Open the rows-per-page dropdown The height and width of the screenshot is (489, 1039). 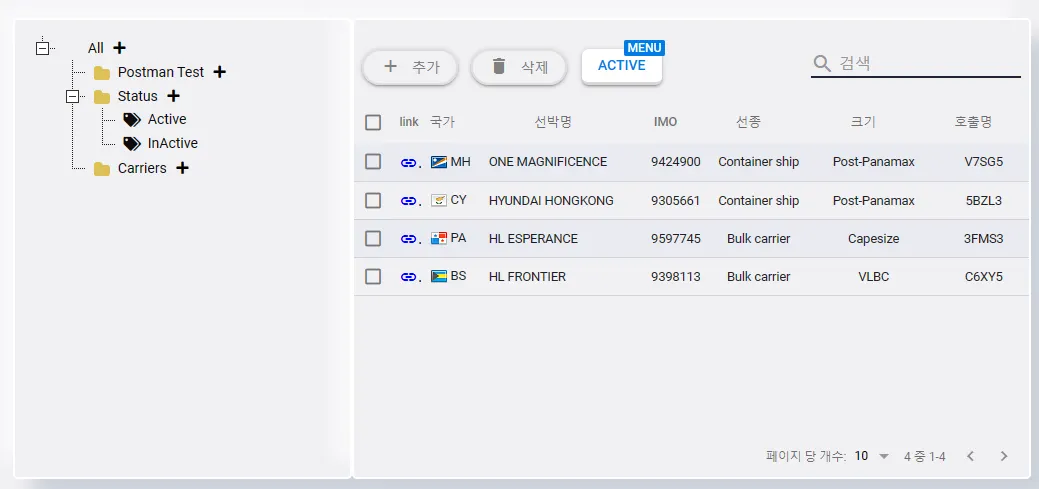pos(871,456)
